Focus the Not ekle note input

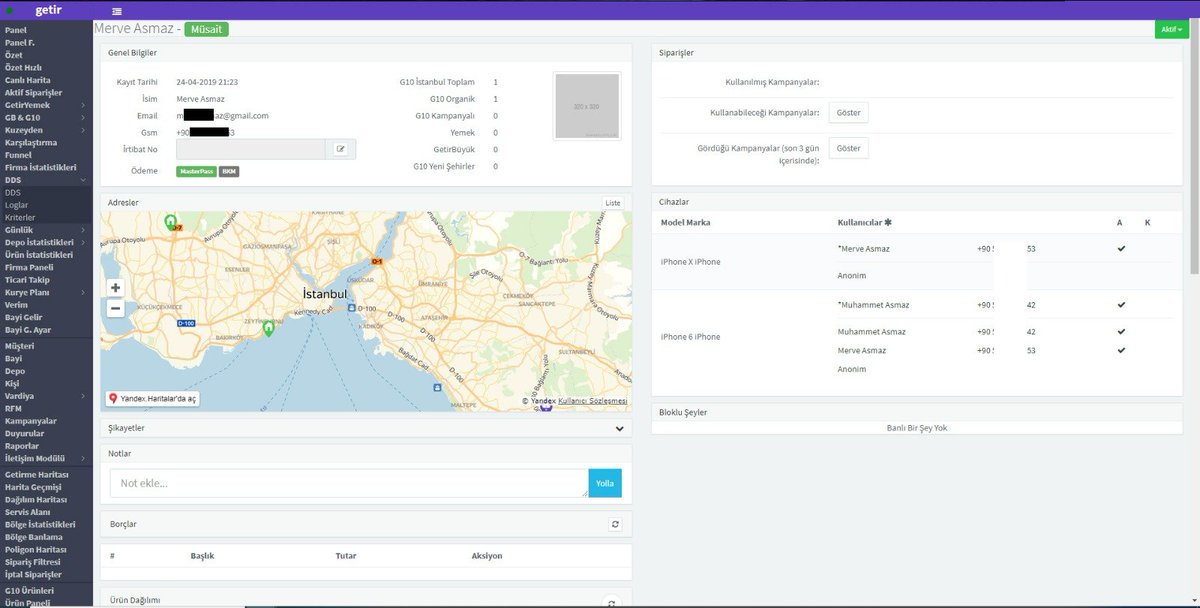[349, 483]
